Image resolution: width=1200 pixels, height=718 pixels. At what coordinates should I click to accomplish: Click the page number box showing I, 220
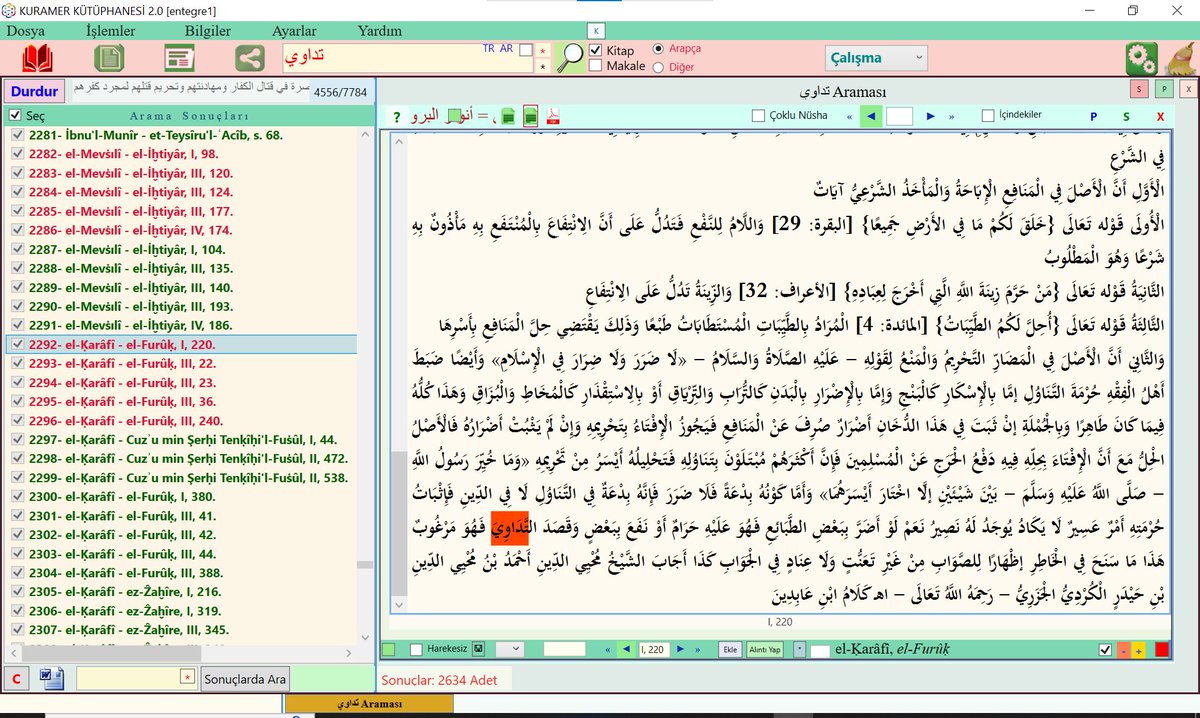(x=654, y=650)
